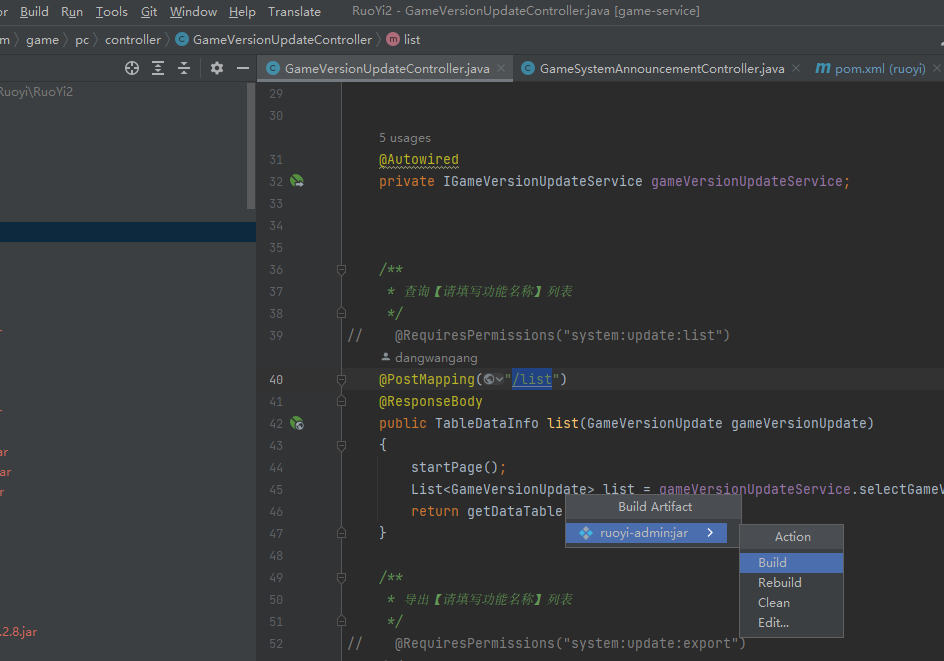Click the globe URL icon inside PostMapping annotation
This screenshot has height=661, width=944.
tap(489, 380)
